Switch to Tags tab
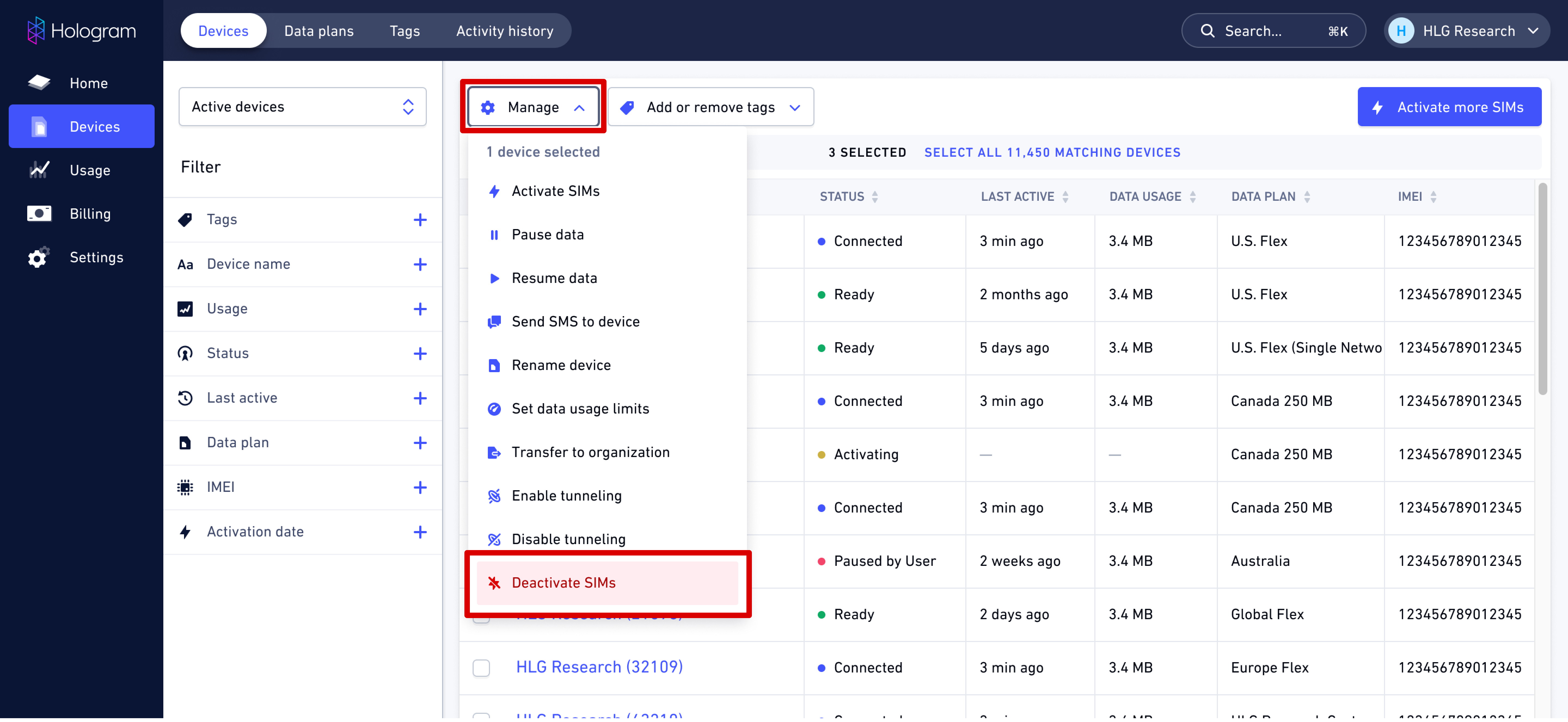 pos(405,31)
